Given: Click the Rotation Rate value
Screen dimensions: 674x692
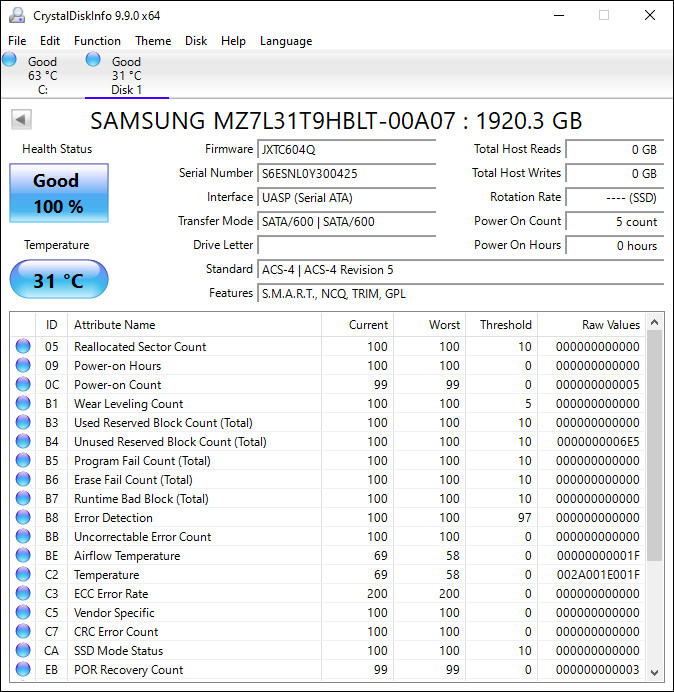Looking at the screenshot, I should click(614, 197).
